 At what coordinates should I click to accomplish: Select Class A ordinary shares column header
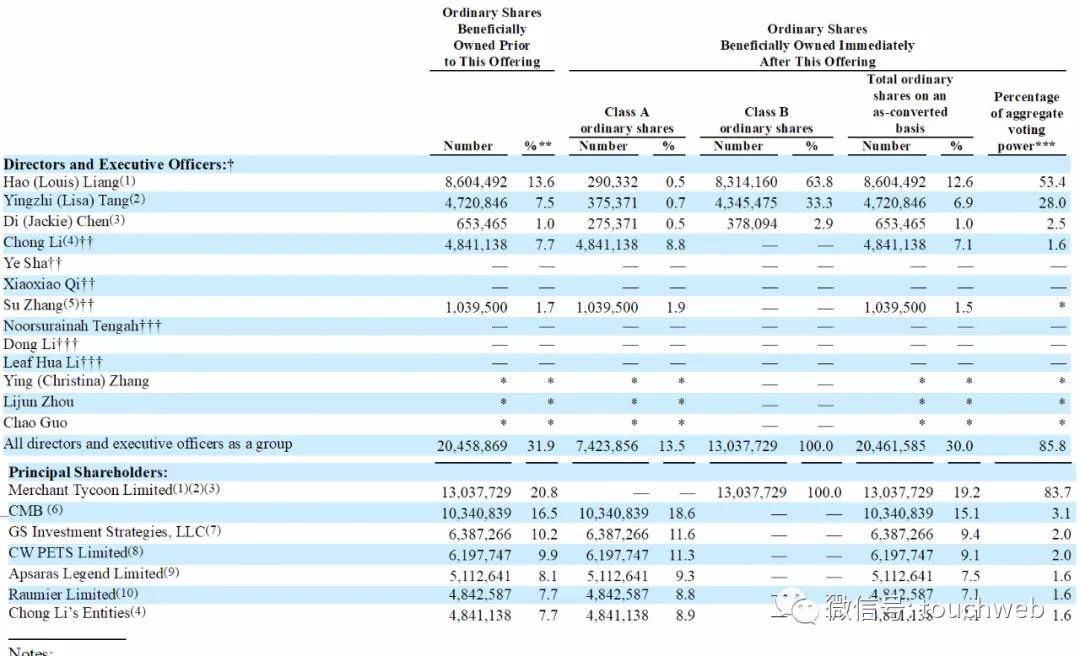click(627, 120)
